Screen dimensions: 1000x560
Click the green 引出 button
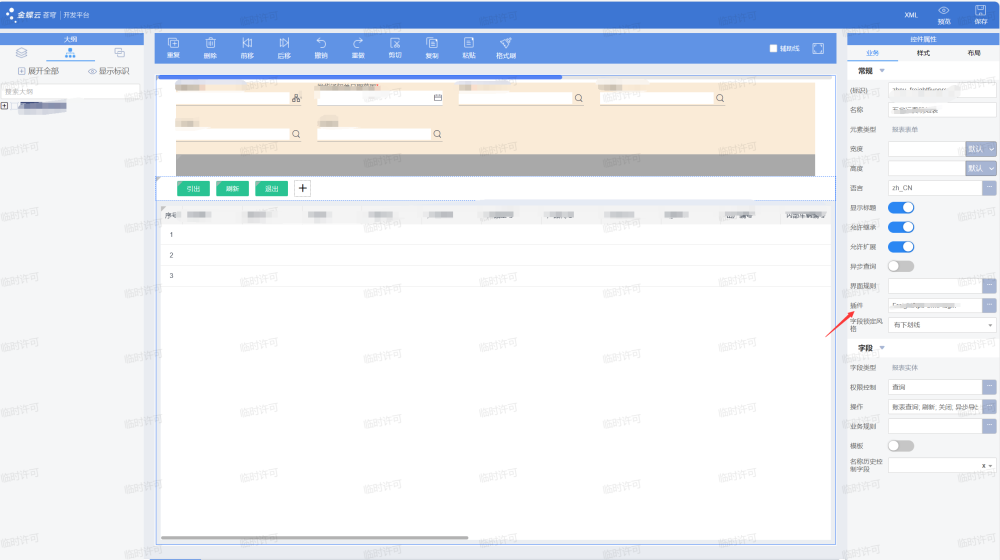(193, 189)
